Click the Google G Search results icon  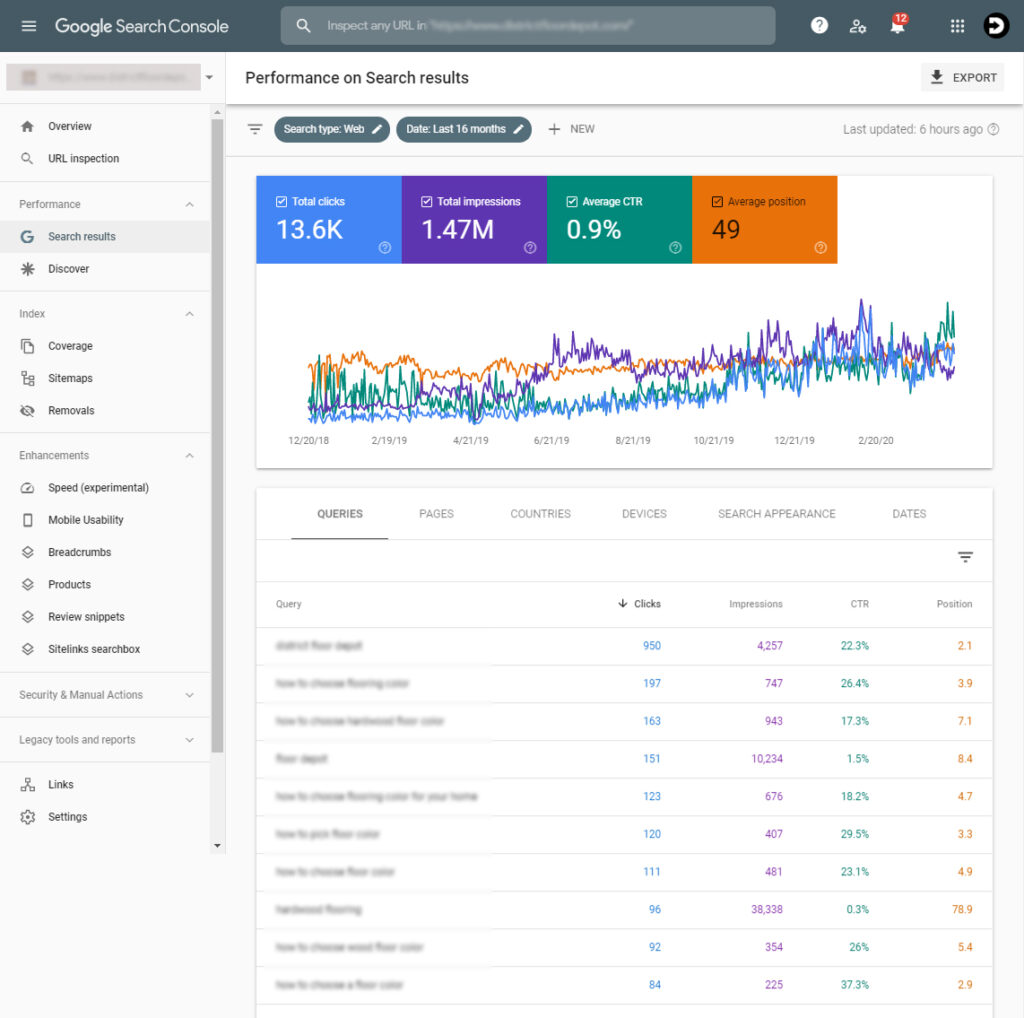[x=27, y=236]
